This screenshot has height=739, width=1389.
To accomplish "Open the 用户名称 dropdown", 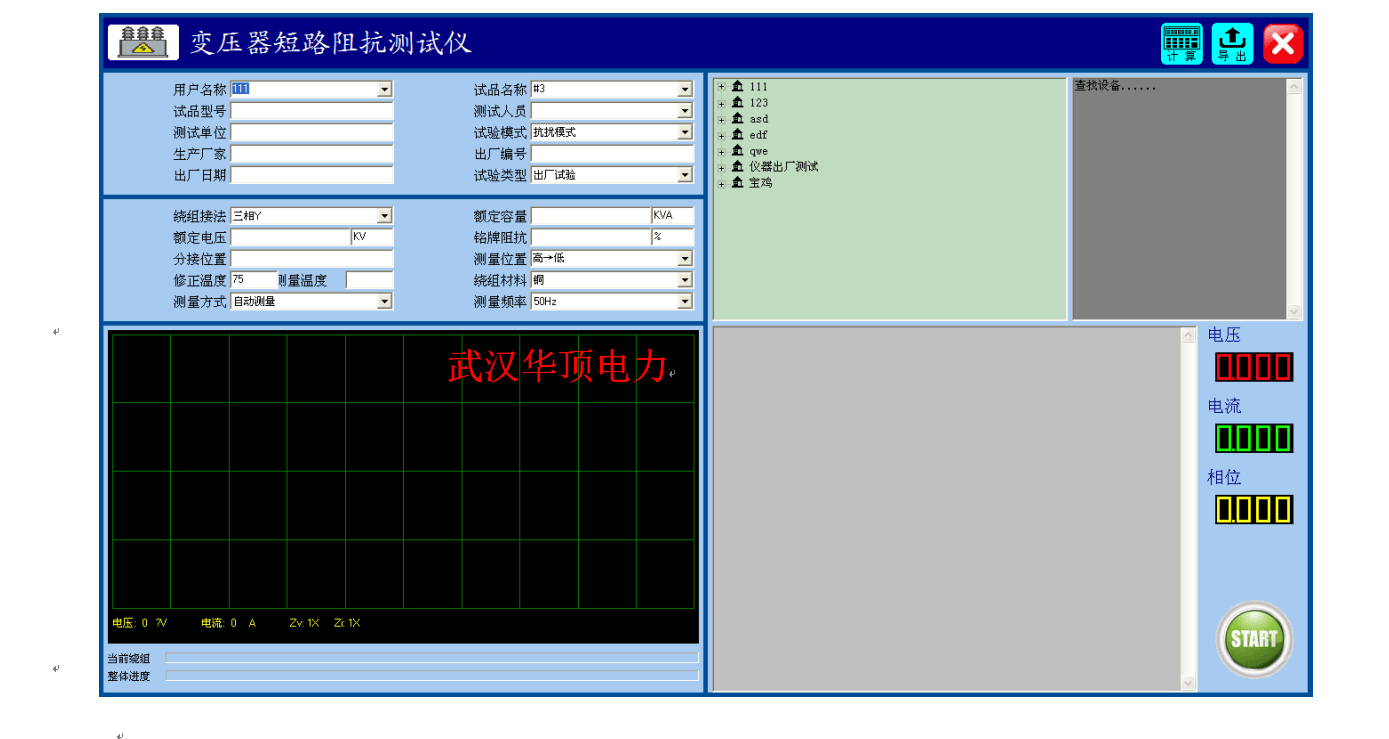I will point(385,90).
